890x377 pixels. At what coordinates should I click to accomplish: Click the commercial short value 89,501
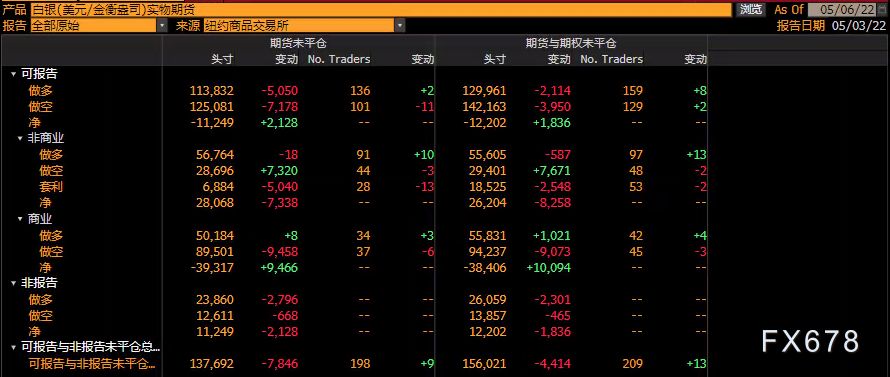click(215, 252)
